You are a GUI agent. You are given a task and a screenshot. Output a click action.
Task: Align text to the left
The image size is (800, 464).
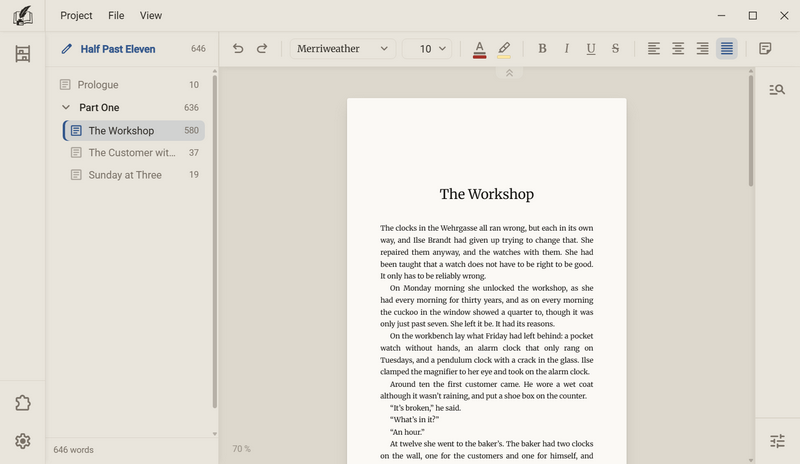click(654, 48)
